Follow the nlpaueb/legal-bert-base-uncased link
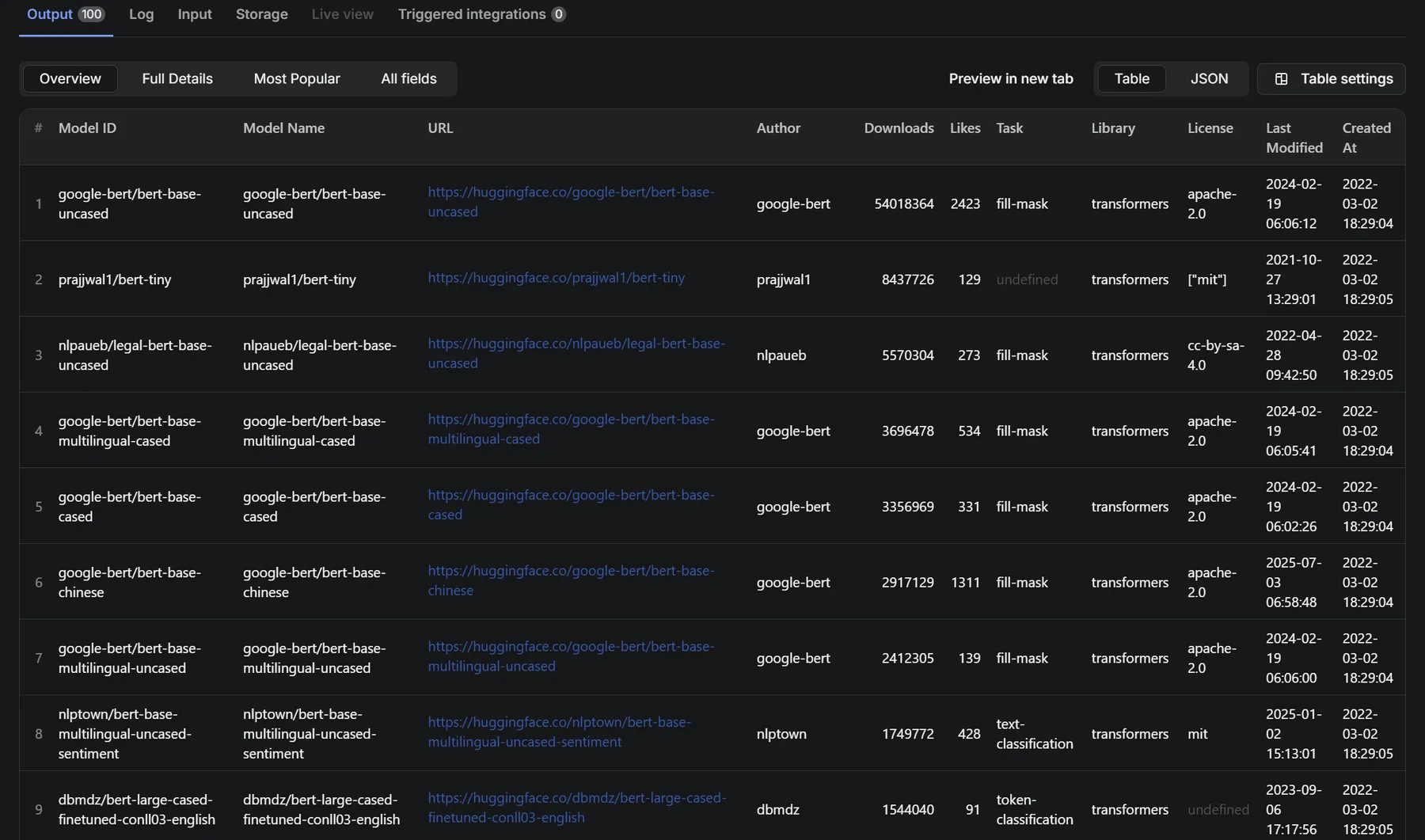1425x840 pixels. click(x=576, y=344)
